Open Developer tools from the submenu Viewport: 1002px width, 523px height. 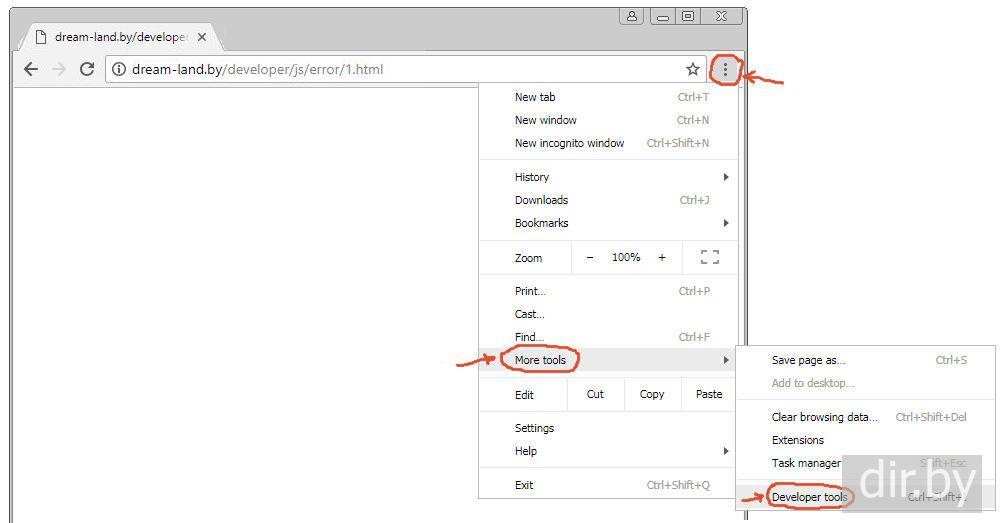(x=866, y=497)
